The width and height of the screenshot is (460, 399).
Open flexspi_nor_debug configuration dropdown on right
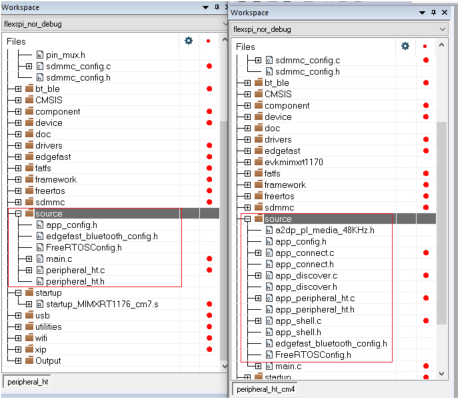339,29
